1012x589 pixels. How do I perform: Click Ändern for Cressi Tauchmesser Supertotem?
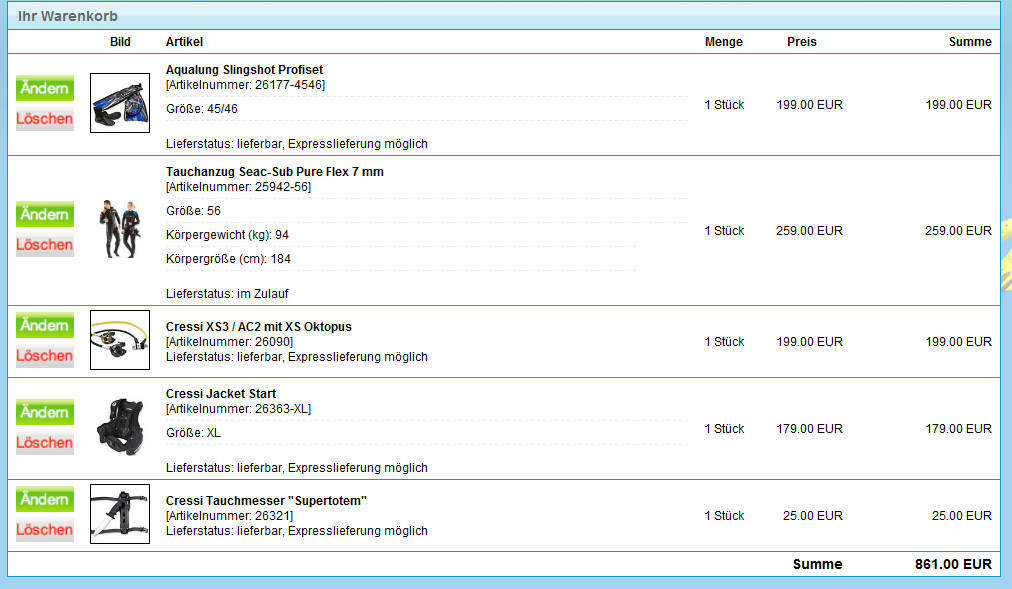tap(45, 499)
